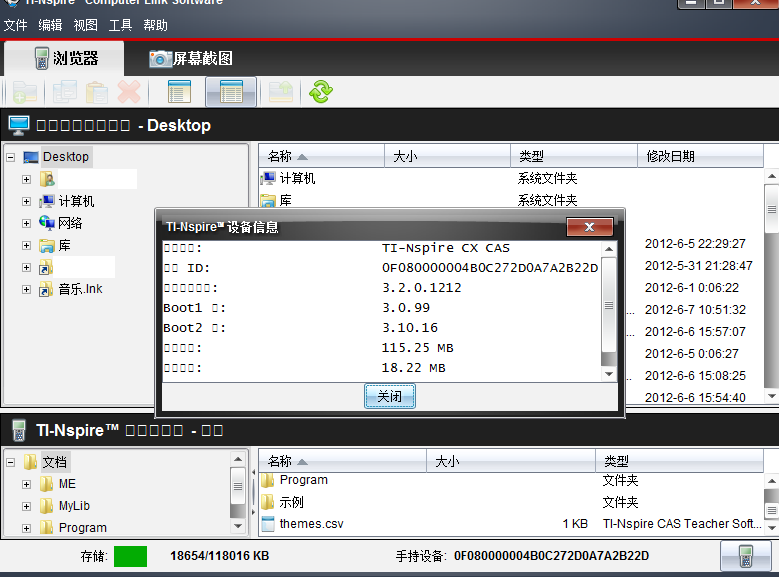Image resolution: width=779 pixels, height=577 pixels.
Task: Click the themes.csv file icon
Action: [x=268, y=524]
